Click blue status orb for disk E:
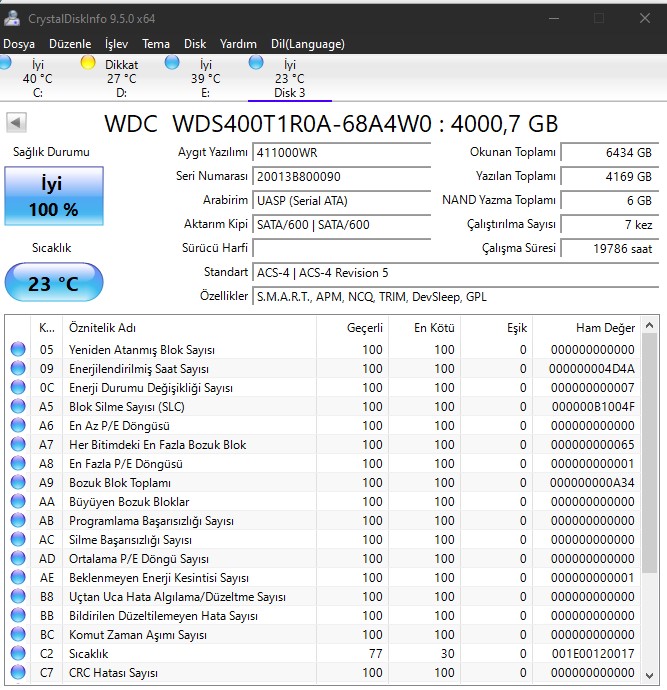This screenshot has height=690, width=667. tap(172, 63)
